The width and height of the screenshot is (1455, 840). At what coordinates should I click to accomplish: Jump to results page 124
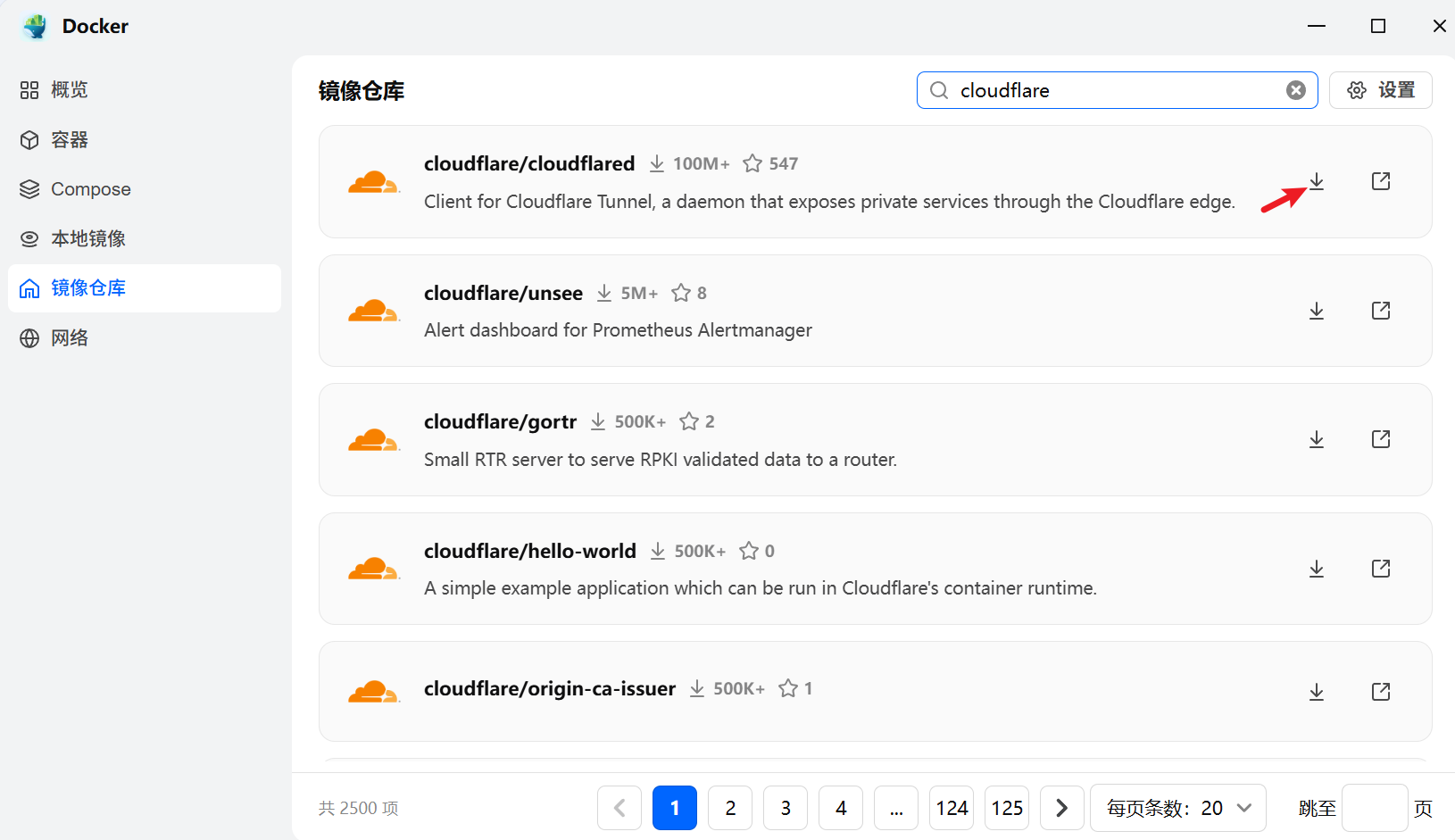(952, 808)
